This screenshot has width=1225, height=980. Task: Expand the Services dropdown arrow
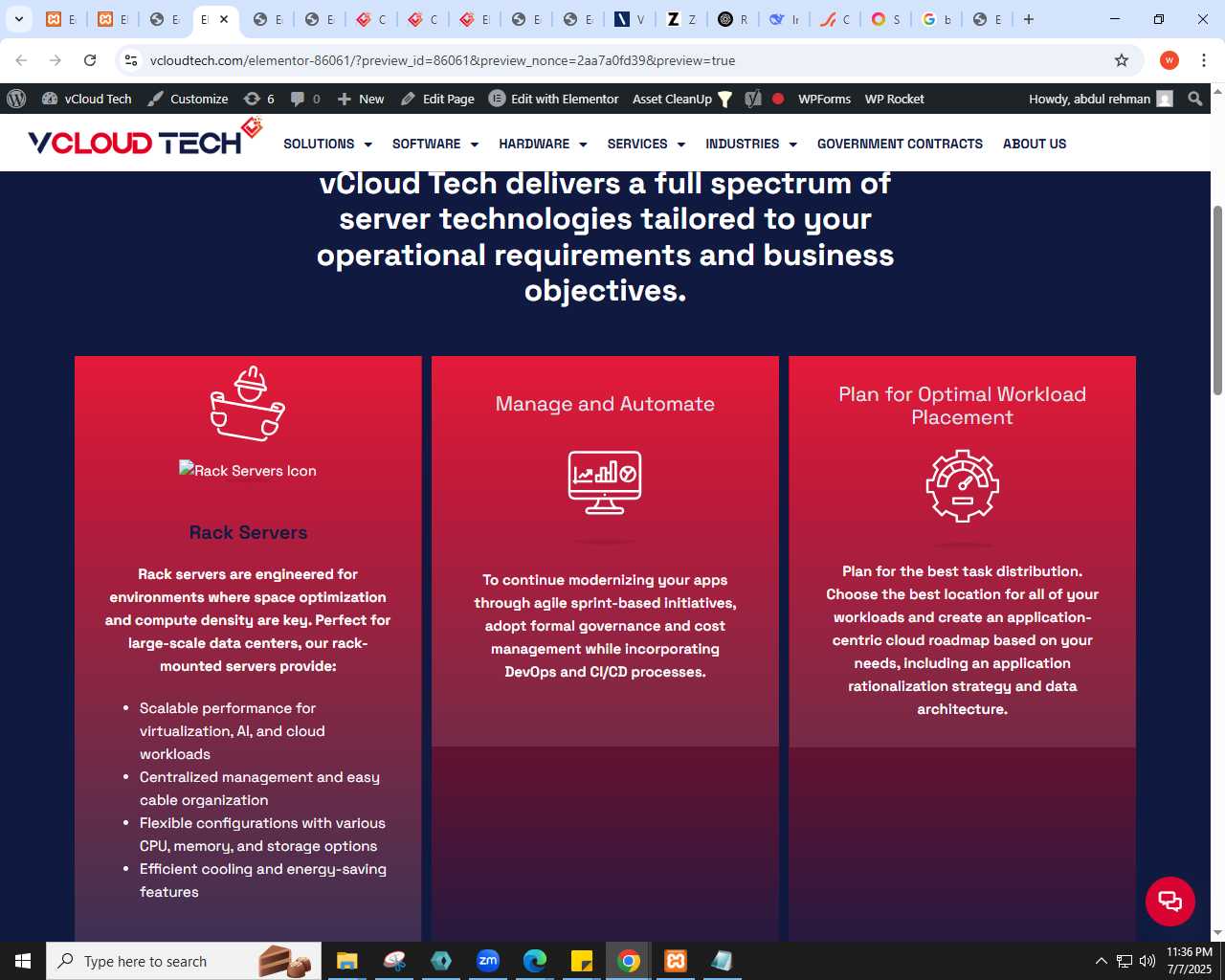coord(681,145)
